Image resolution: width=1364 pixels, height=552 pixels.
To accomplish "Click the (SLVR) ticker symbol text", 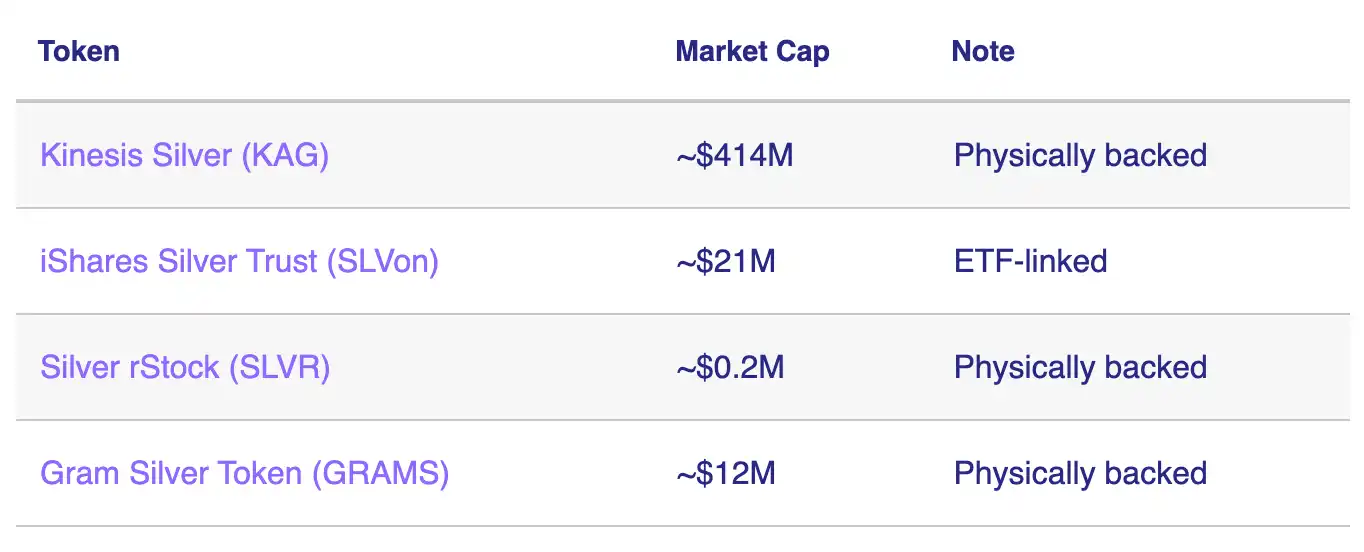I will [279, 368].
